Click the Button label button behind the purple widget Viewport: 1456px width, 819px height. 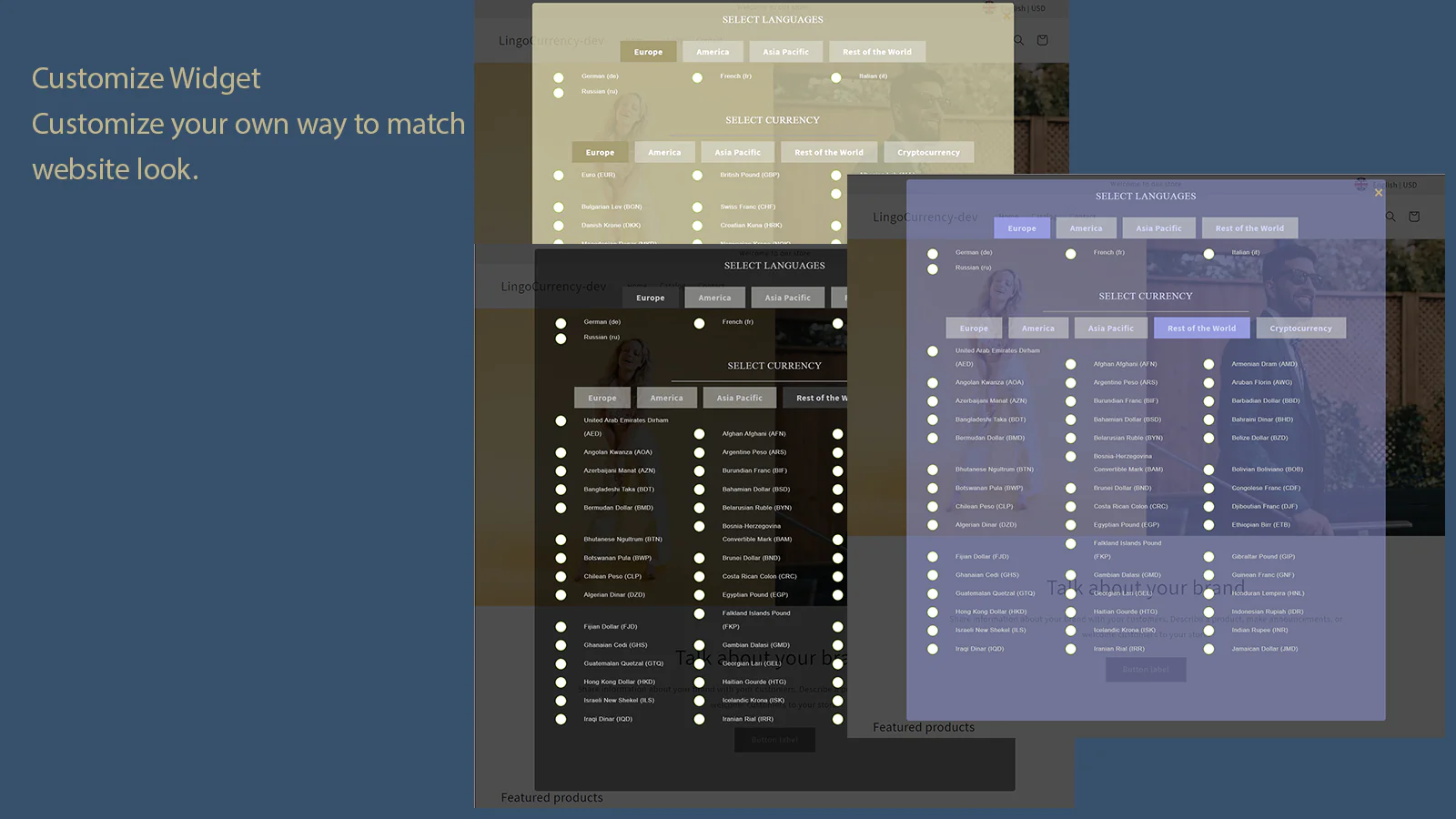click(x=1146, y=670)
